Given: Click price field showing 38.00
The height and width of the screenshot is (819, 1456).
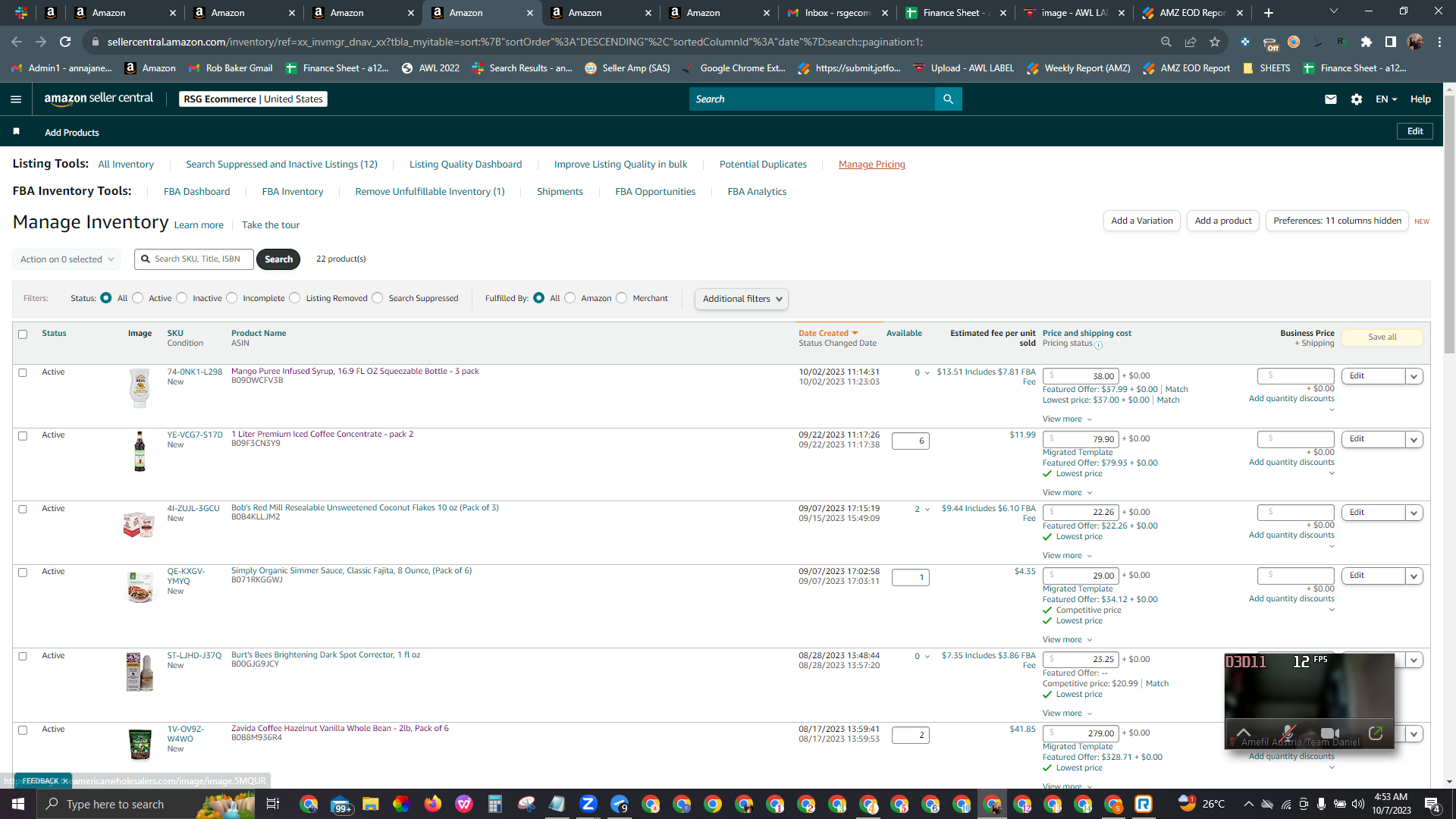Looking at the screenshot, I should [x=1081, y=376].
